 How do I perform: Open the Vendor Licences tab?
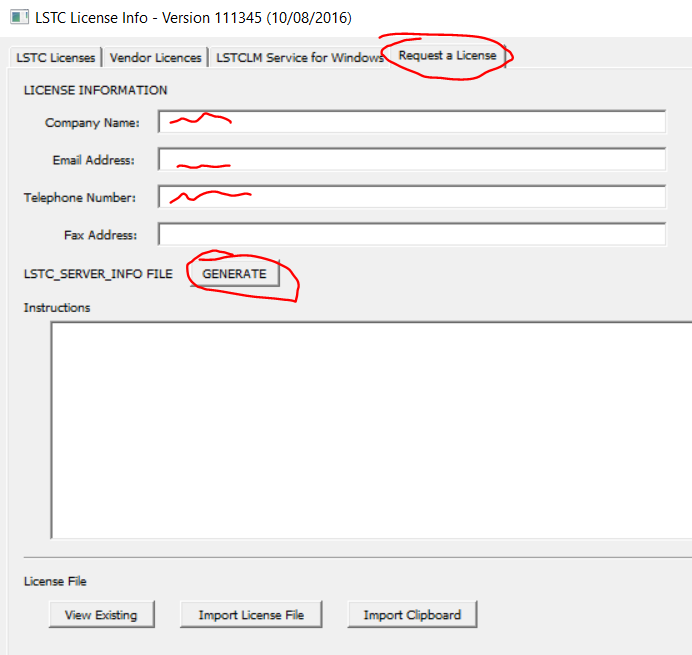coord(155,58)
